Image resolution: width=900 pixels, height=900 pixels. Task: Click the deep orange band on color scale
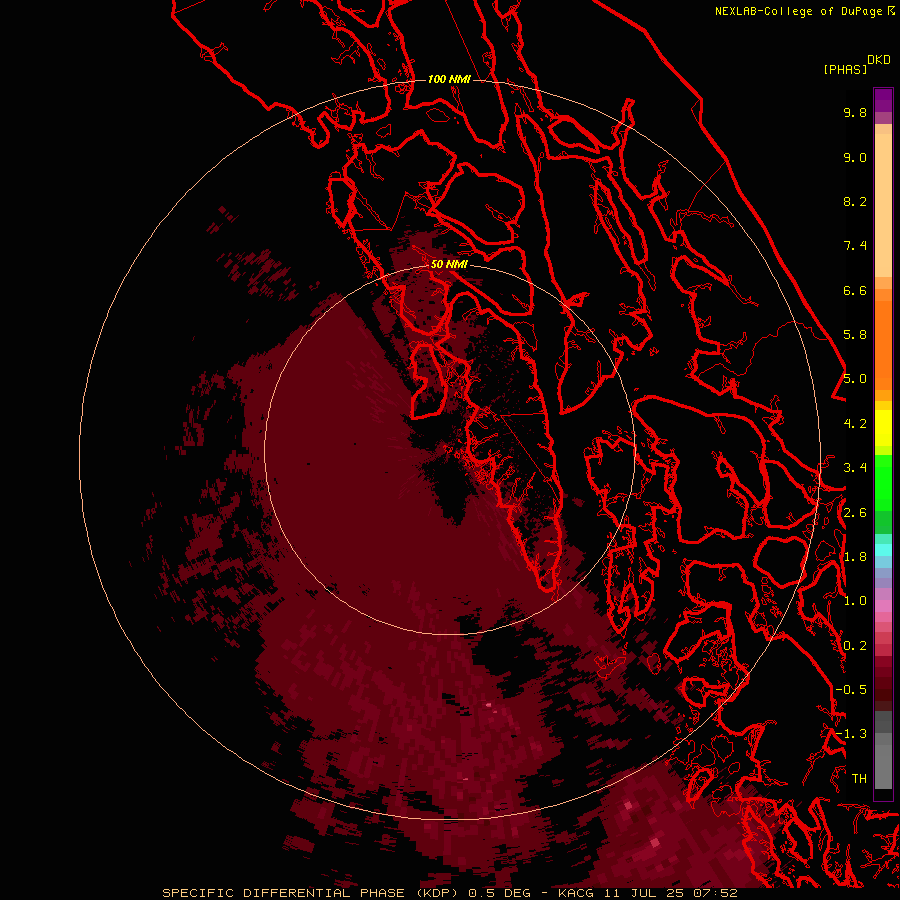point(883,346)
